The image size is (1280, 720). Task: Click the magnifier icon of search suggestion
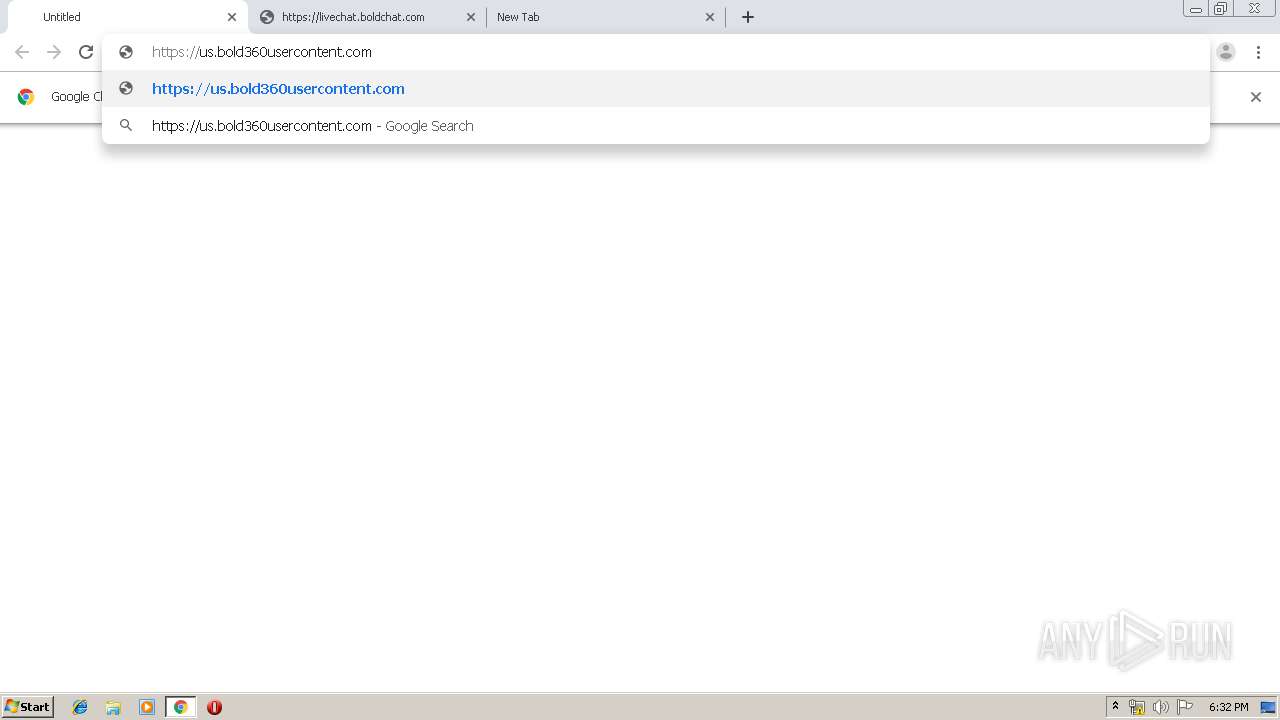[126, 126]
